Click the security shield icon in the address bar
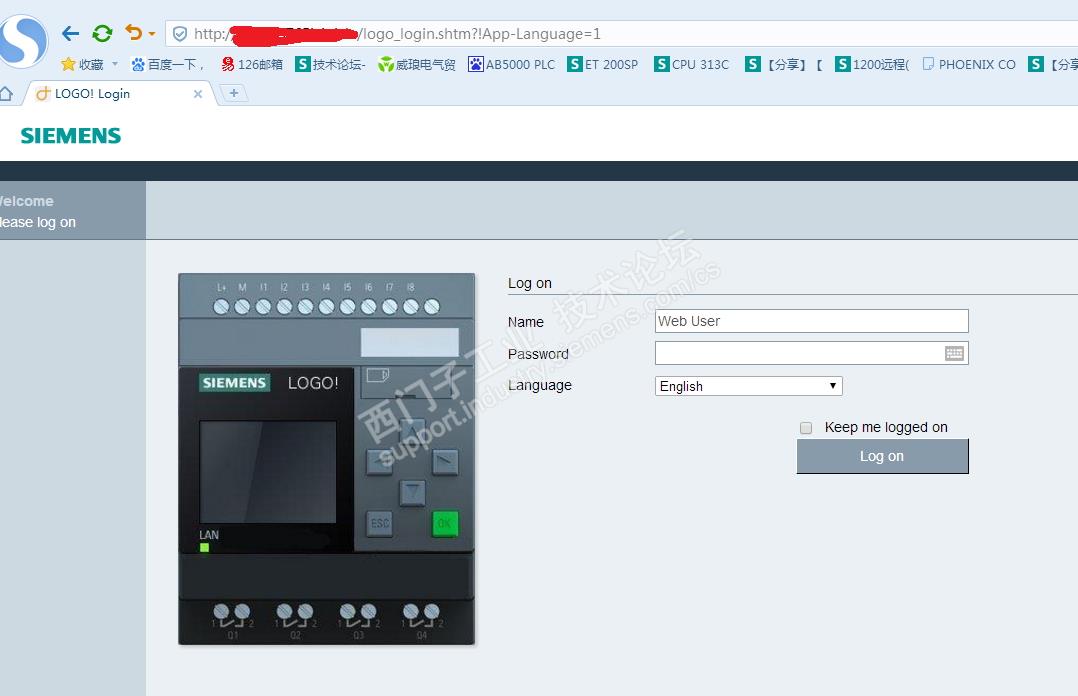 click(180, 34)
